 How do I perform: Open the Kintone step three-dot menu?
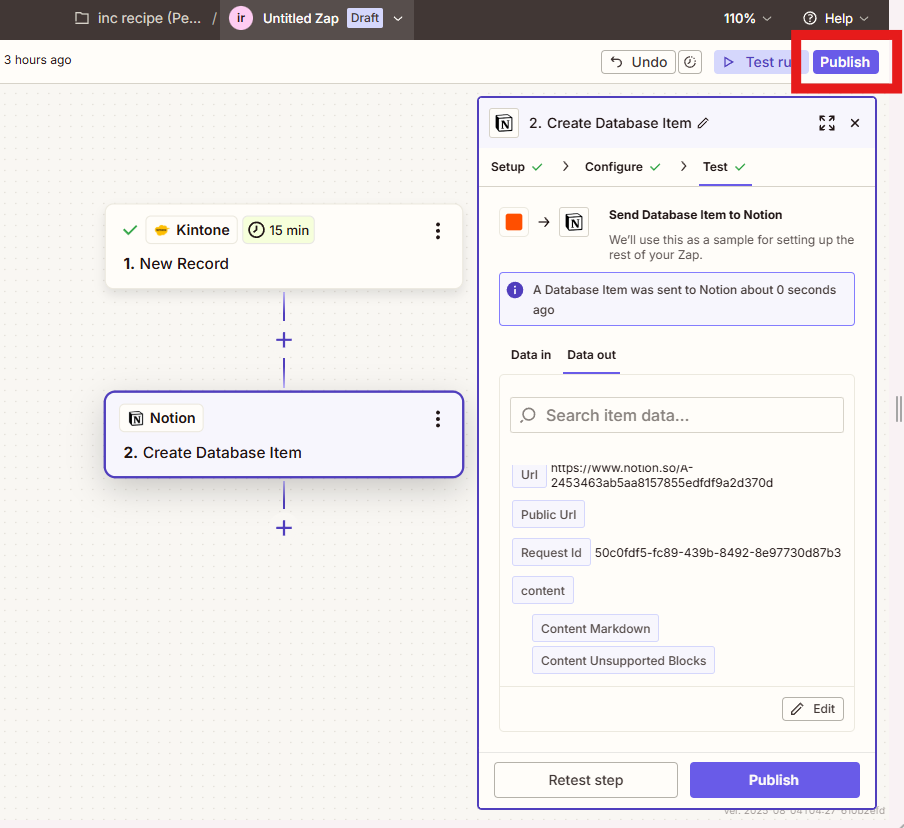(x=438, y=231)
